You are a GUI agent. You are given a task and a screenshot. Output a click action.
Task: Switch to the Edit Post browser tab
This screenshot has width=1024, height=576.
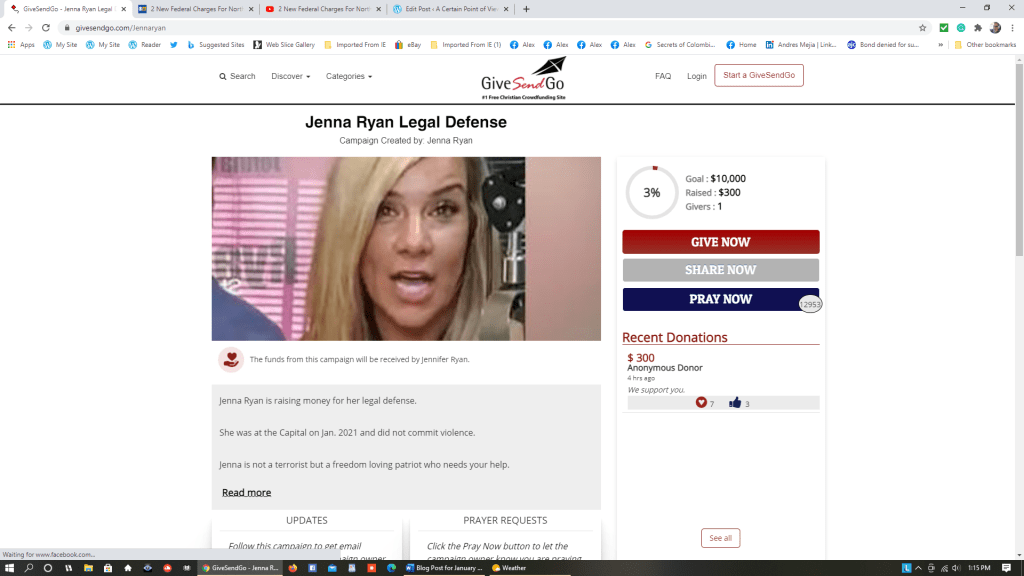tap(448, 9)
